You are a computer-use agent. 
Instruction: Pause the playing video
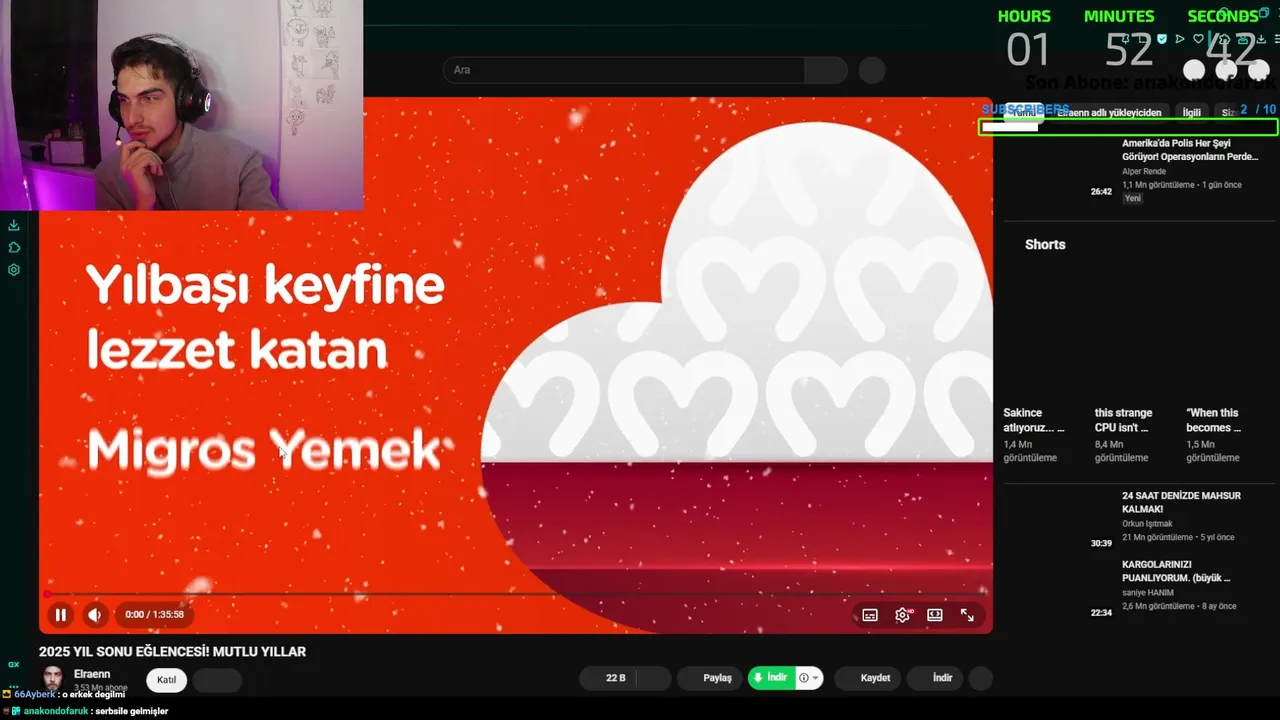pyautogui.click(x=60, y=615)
